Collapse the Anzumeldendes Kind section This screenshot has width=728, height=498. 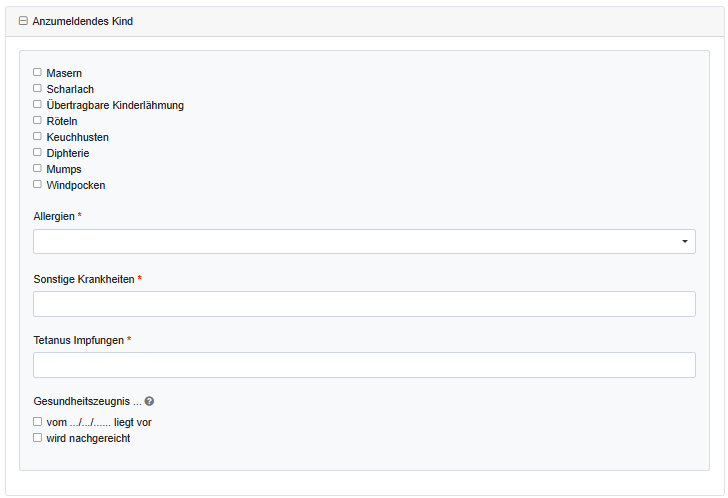point(23,21)
